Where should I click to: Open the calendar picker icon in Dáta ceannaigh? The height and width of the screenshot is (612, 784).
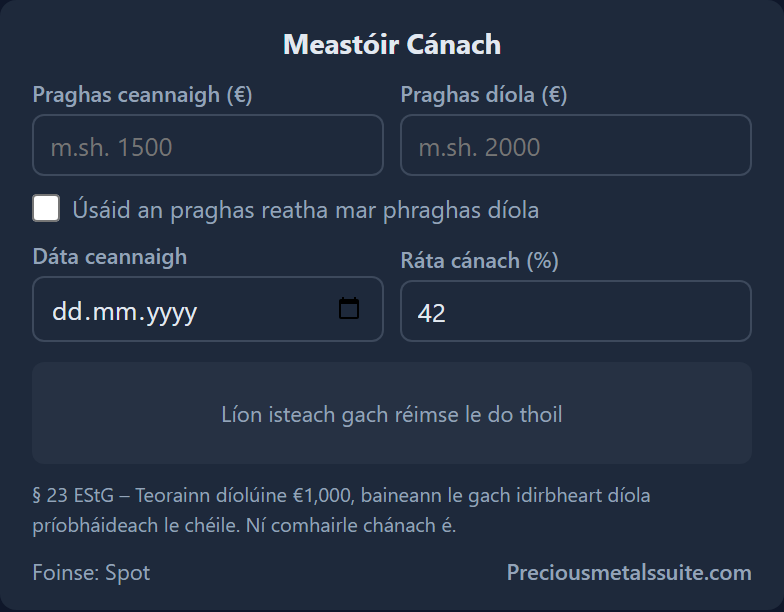click(348, 308)
